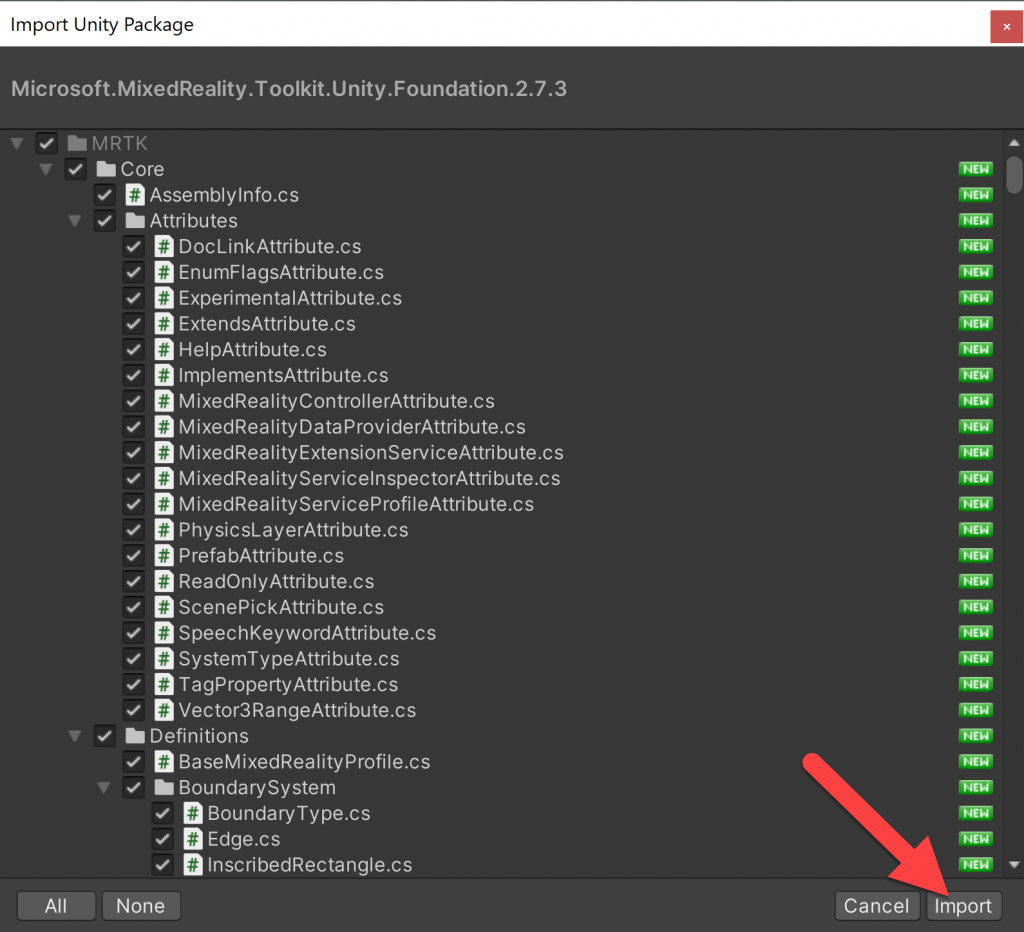Click the MixedRealityDataProviderAttribute.cs script icon

click(164, 427)
